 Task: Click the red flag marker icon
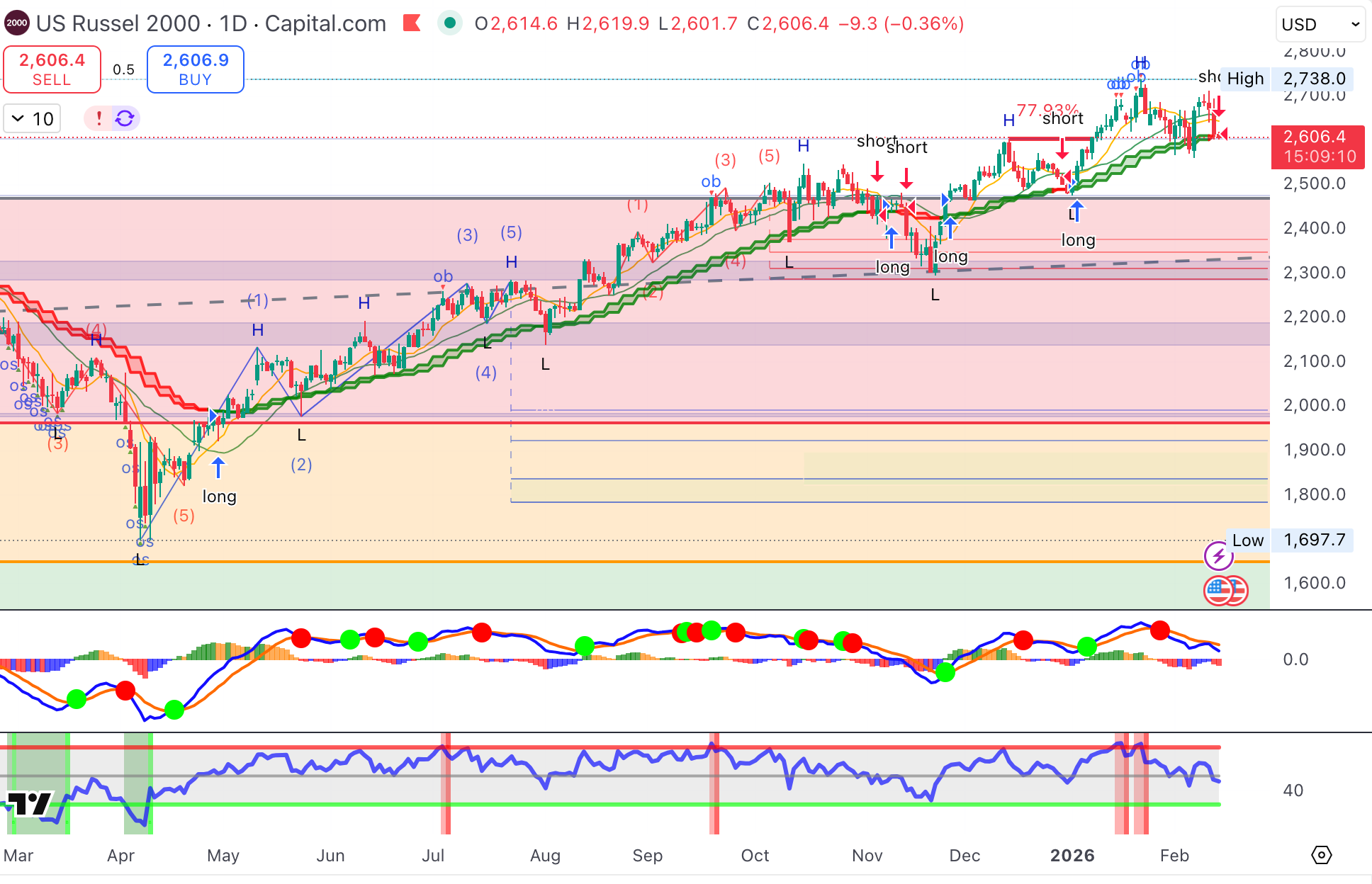point(412,23)
